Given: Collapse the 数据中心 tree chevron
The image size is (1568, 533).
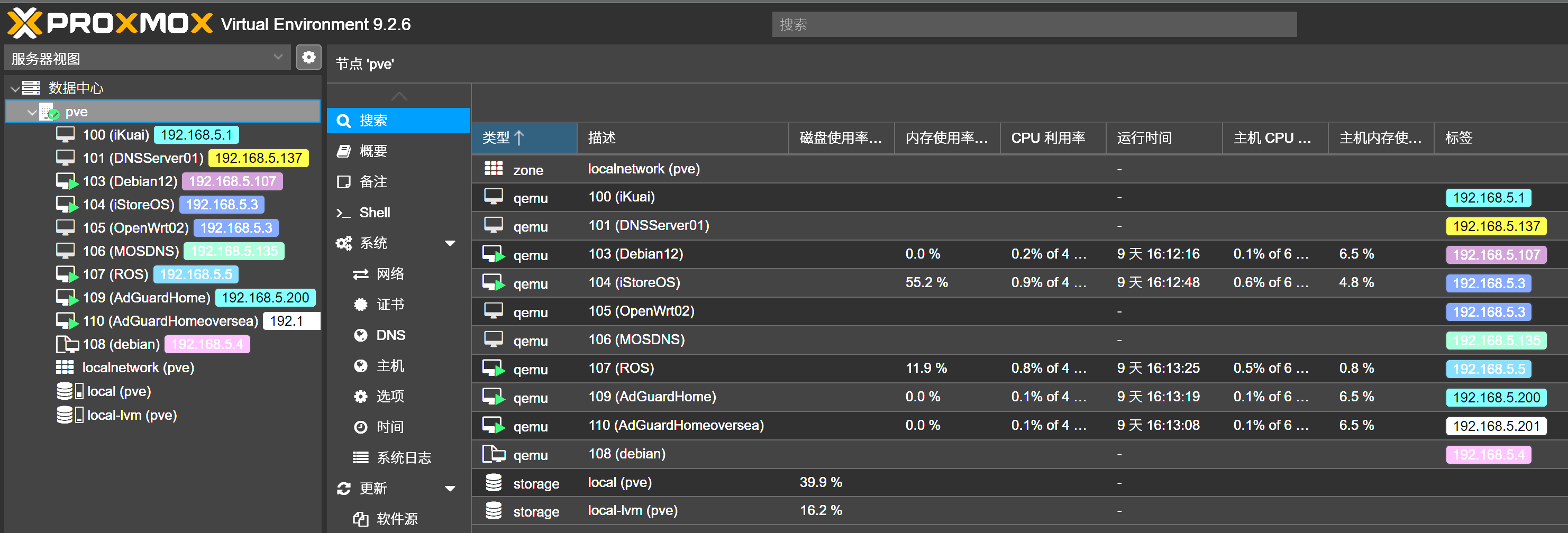Looking at the screenshot, I should click(x=15, y=89).
